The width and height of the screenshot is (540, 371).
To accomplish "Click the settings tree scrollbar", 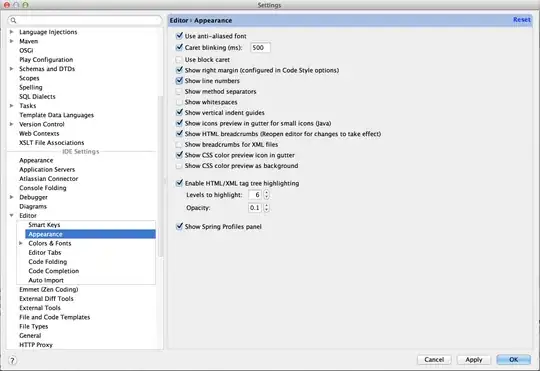I will [160, 176].
